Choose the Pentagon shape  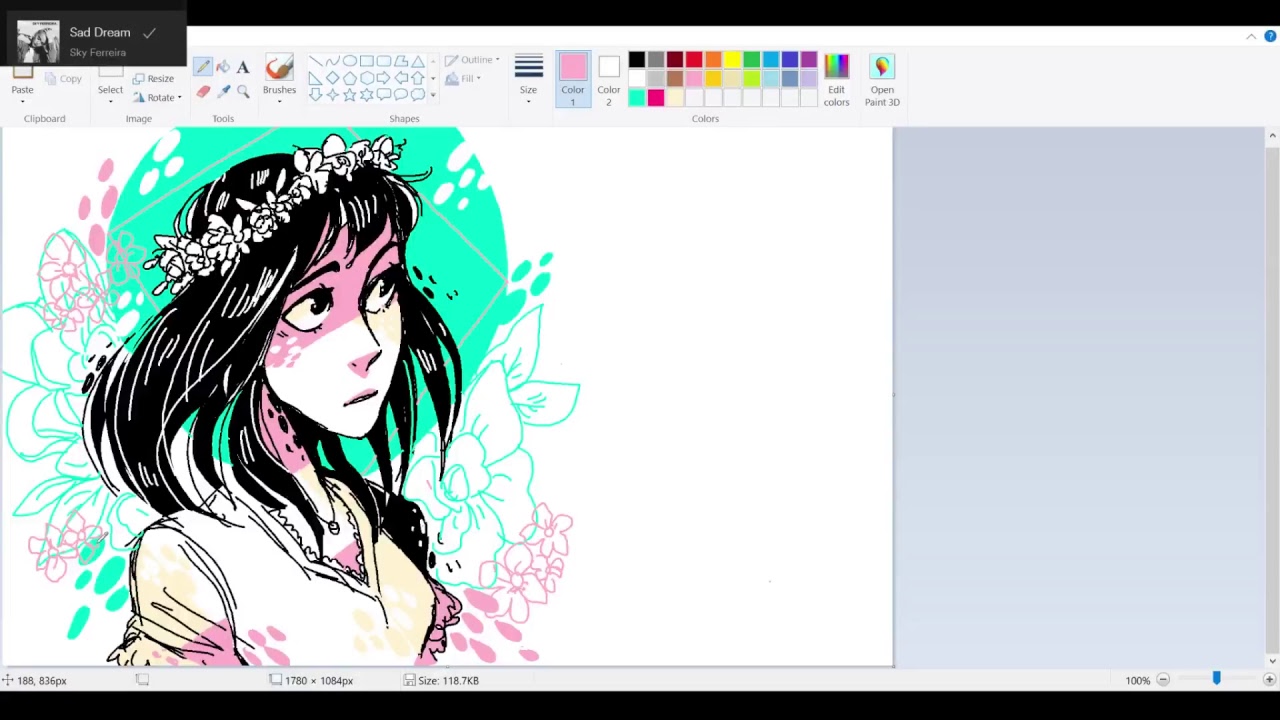coord(349,78)
